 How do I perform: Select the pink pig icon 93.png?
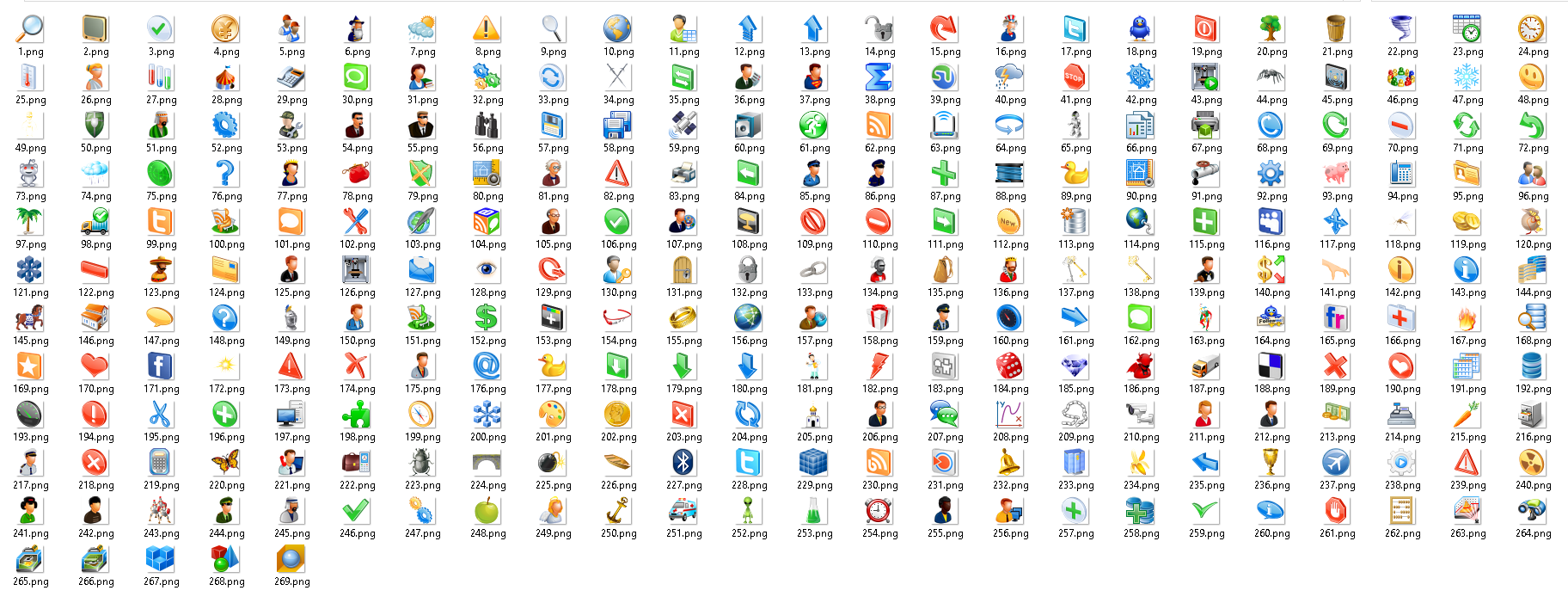[x=1337, y=174]
